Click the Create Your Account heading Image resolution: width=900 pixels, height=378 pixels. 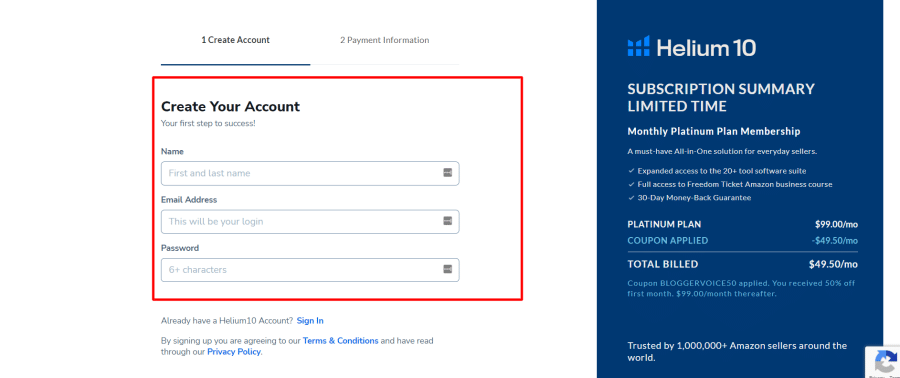pos(231,107)
